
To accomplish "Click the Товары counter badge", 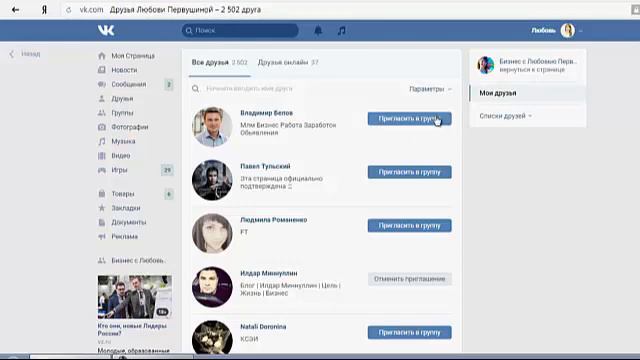I will [x=169, y=194].
